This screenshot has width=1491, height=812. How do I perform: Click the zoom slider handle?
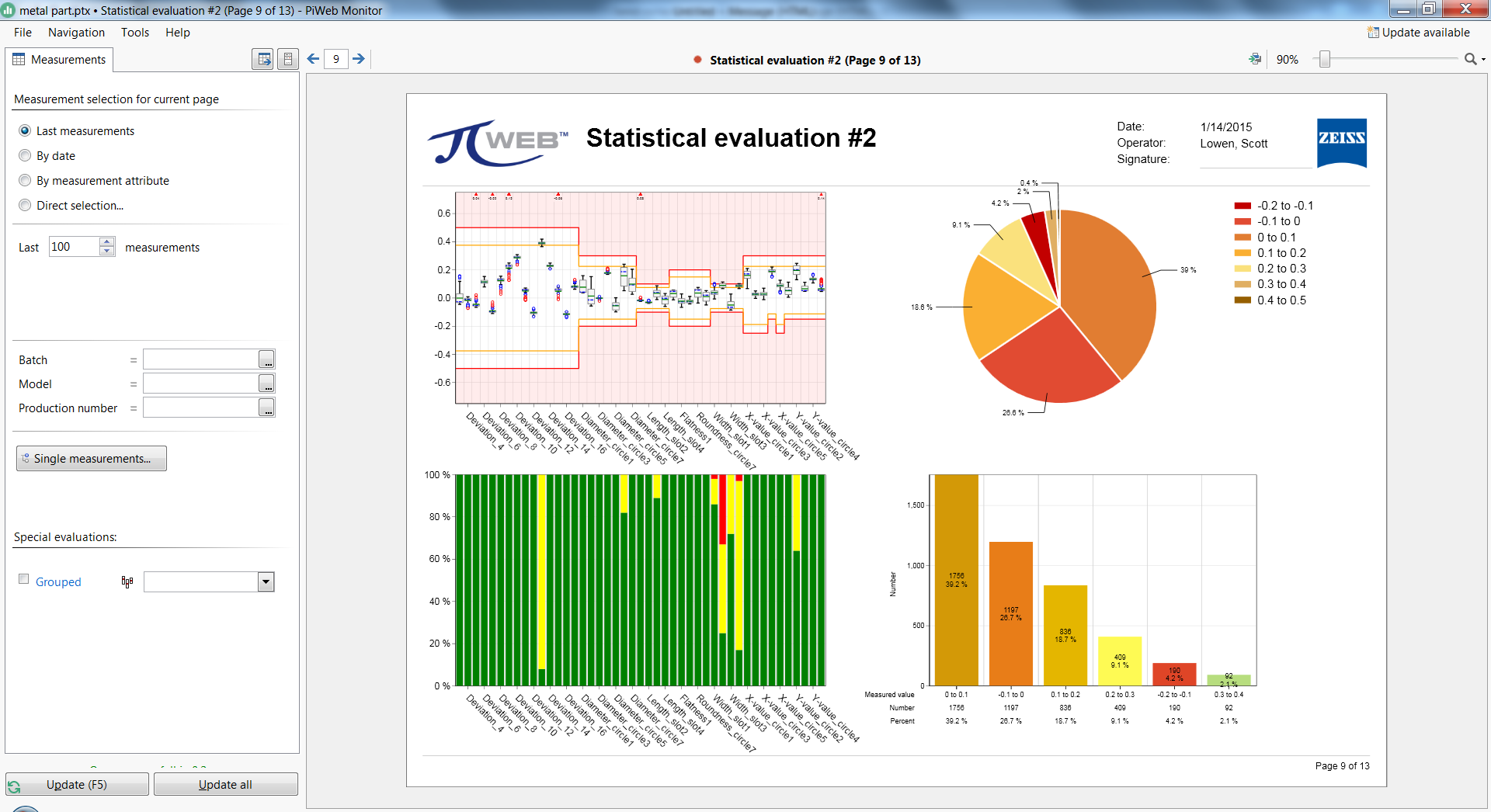coord(1325,59)
